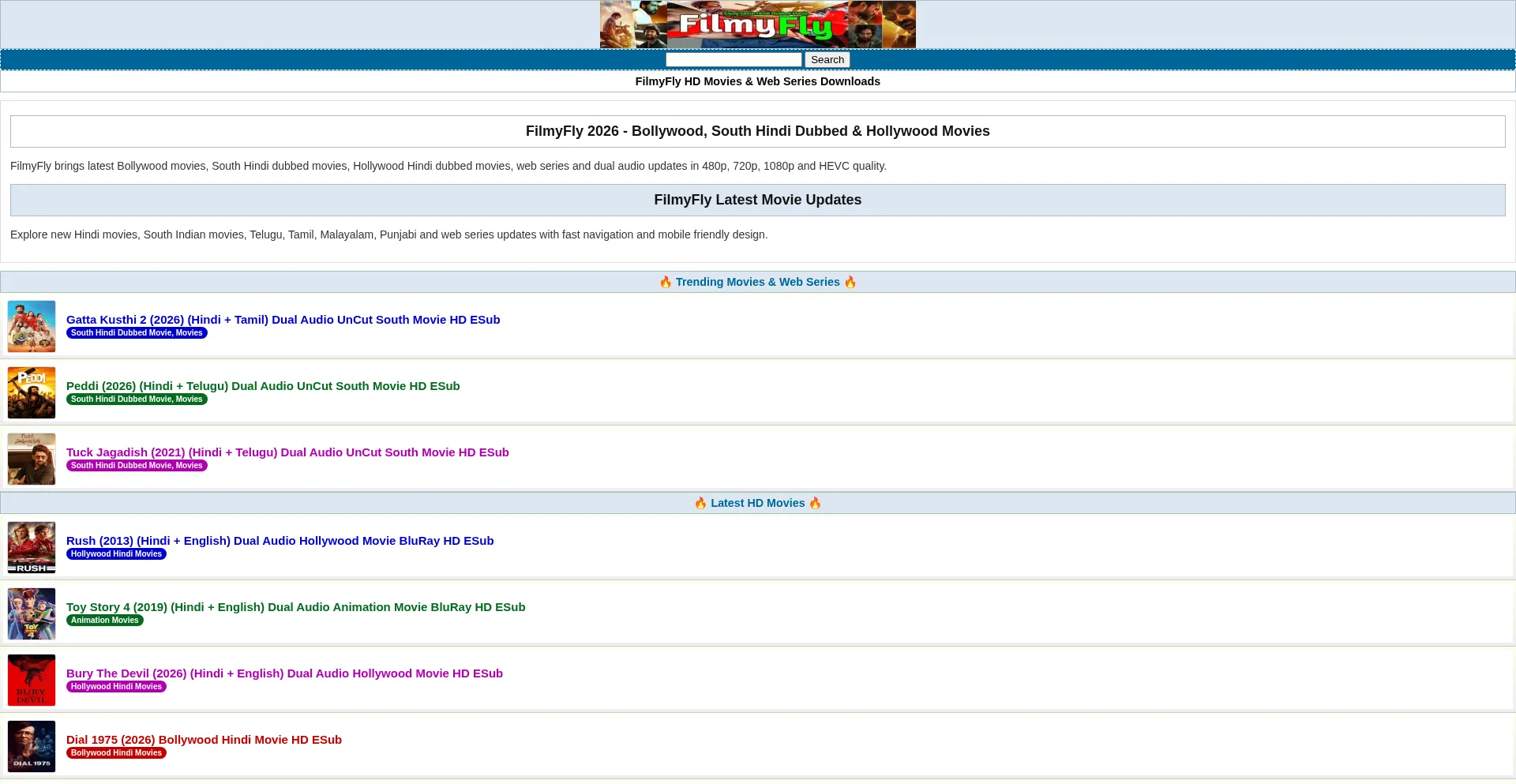Click the fire icon right of Latest HD Movies
Screen dimensions: 1516x784
[816, 503]
